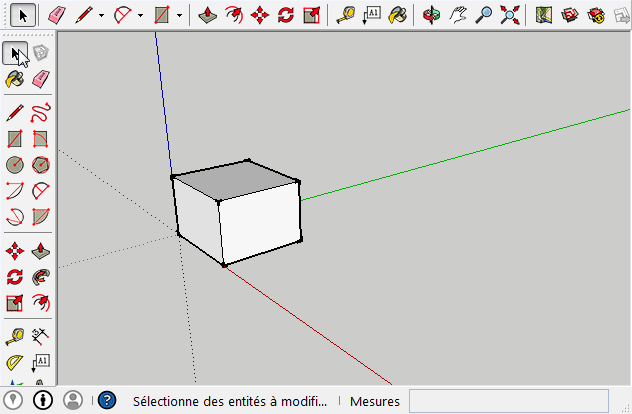The width and height of the screenshot is (632, 414).
Task: Choose the Pan hand tool
Action: coord(458,15)
